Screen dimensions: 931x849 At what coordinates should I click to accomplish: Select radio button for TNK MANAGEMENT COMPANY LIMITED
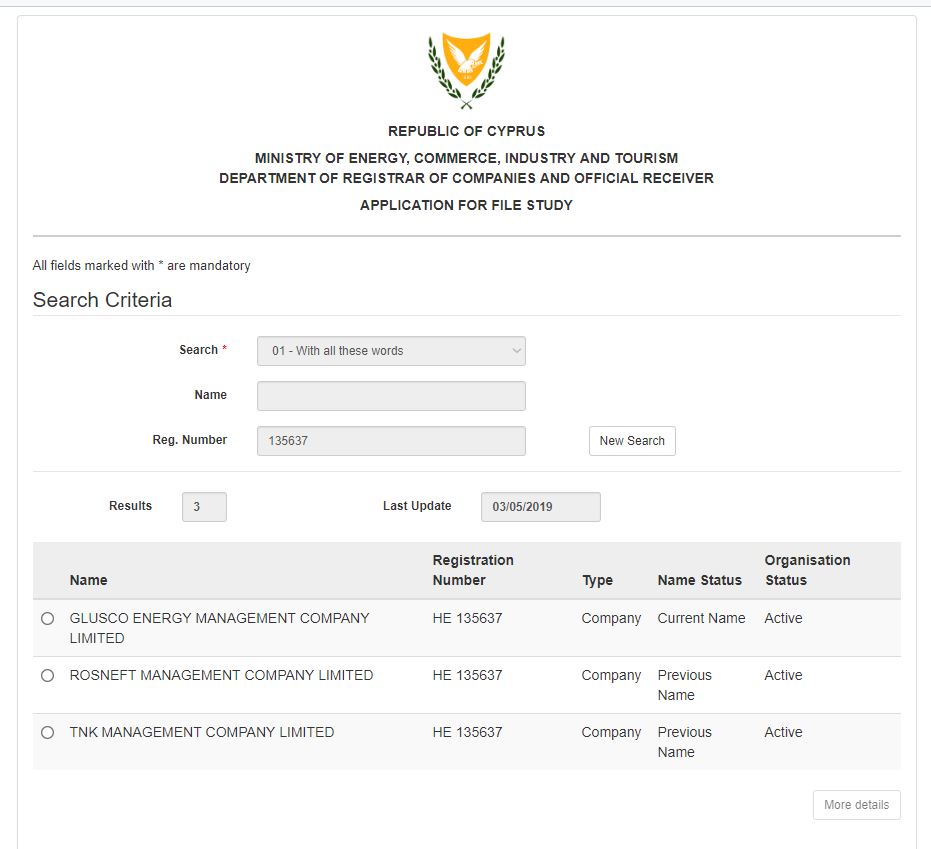[48, 733]
